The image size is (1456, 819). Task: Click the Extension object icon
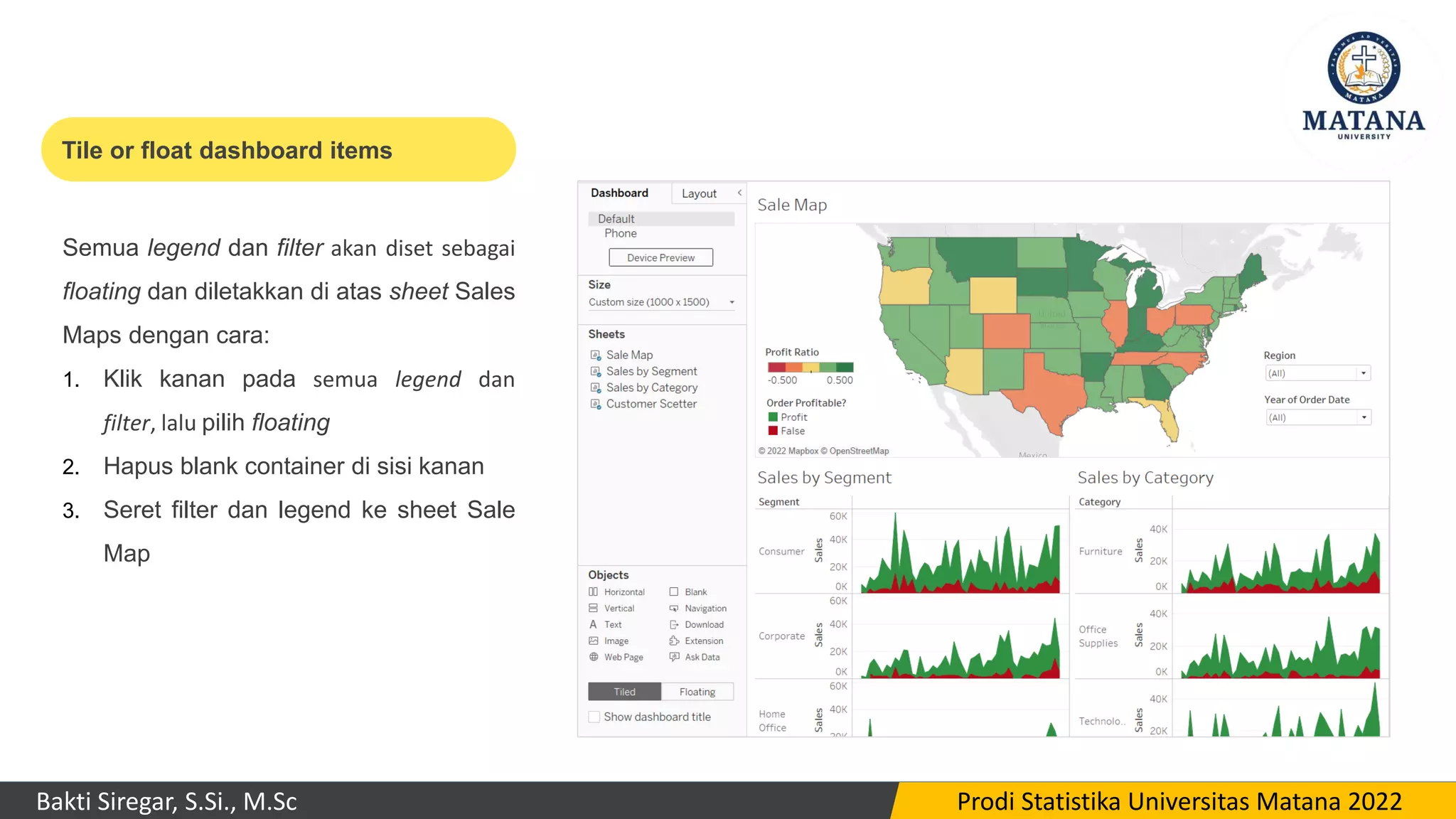tap(674, 641)
